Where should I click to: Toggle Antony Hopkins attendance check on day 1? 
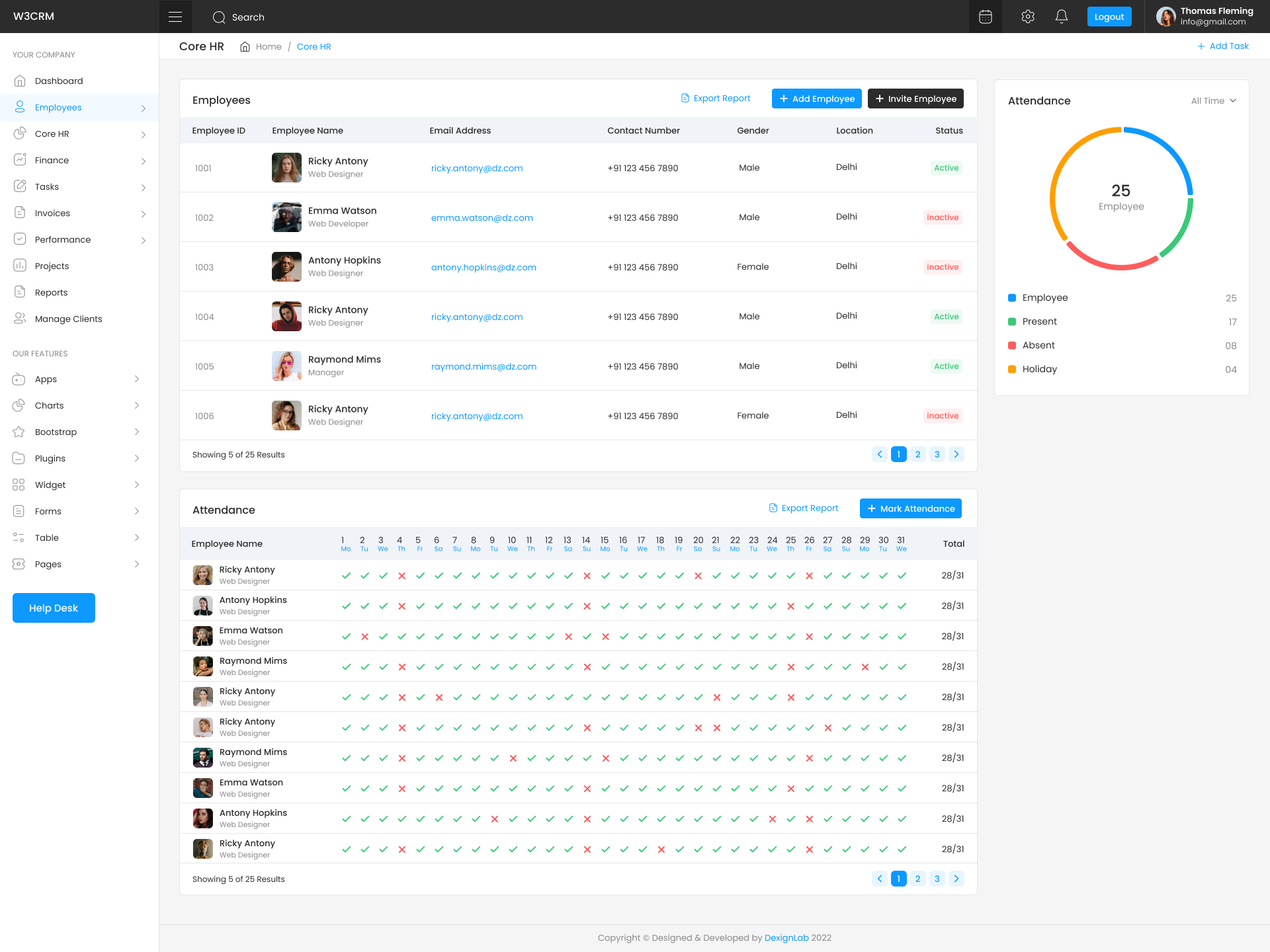(347, 605)
